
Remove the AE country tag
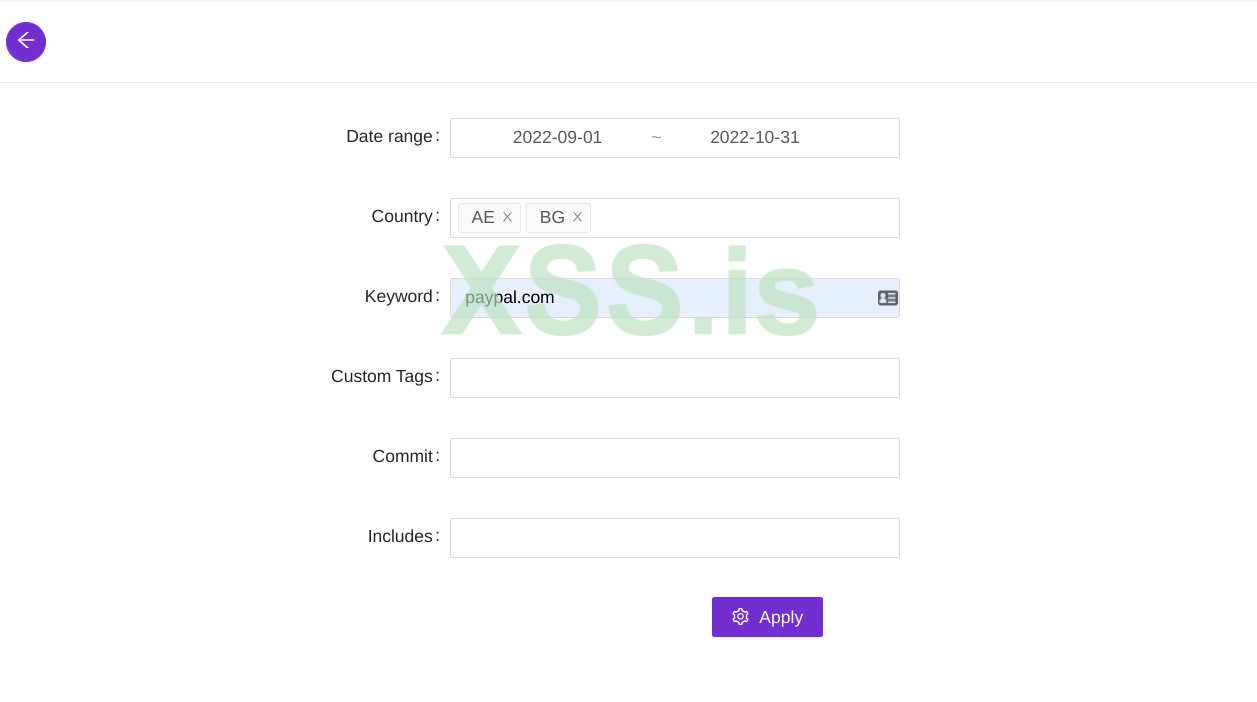coord(507,217)
